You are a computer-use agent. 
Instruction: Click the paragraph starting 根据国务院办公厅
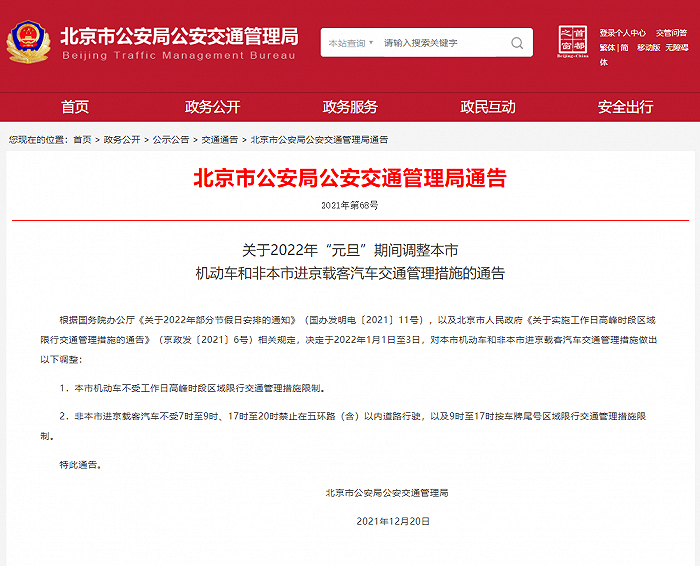(x=349, y=340)
